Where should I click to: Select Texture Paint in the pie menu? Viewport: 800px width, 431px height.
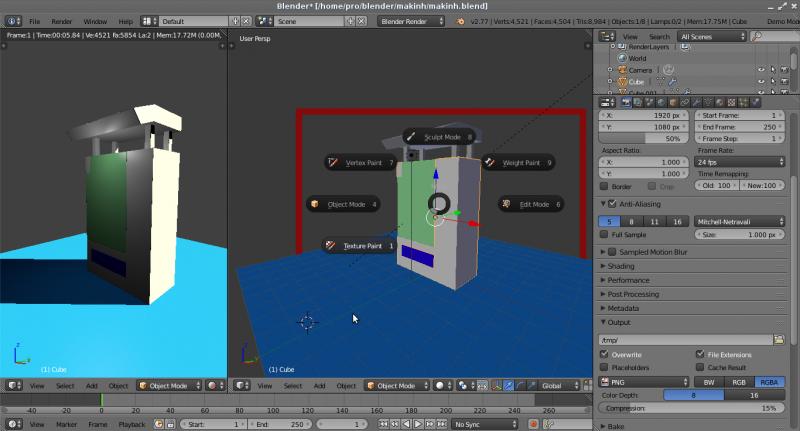point(360,245)
